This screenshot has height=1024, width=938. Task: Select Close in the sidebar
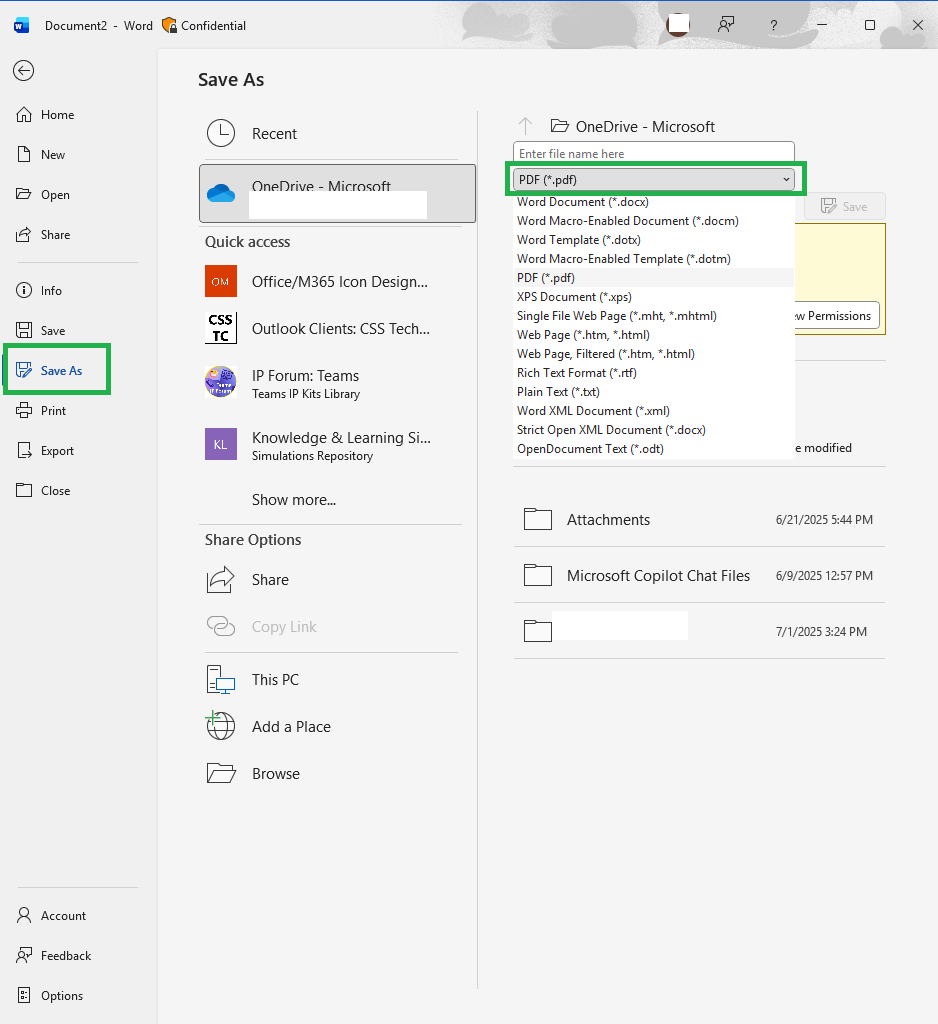43,490
